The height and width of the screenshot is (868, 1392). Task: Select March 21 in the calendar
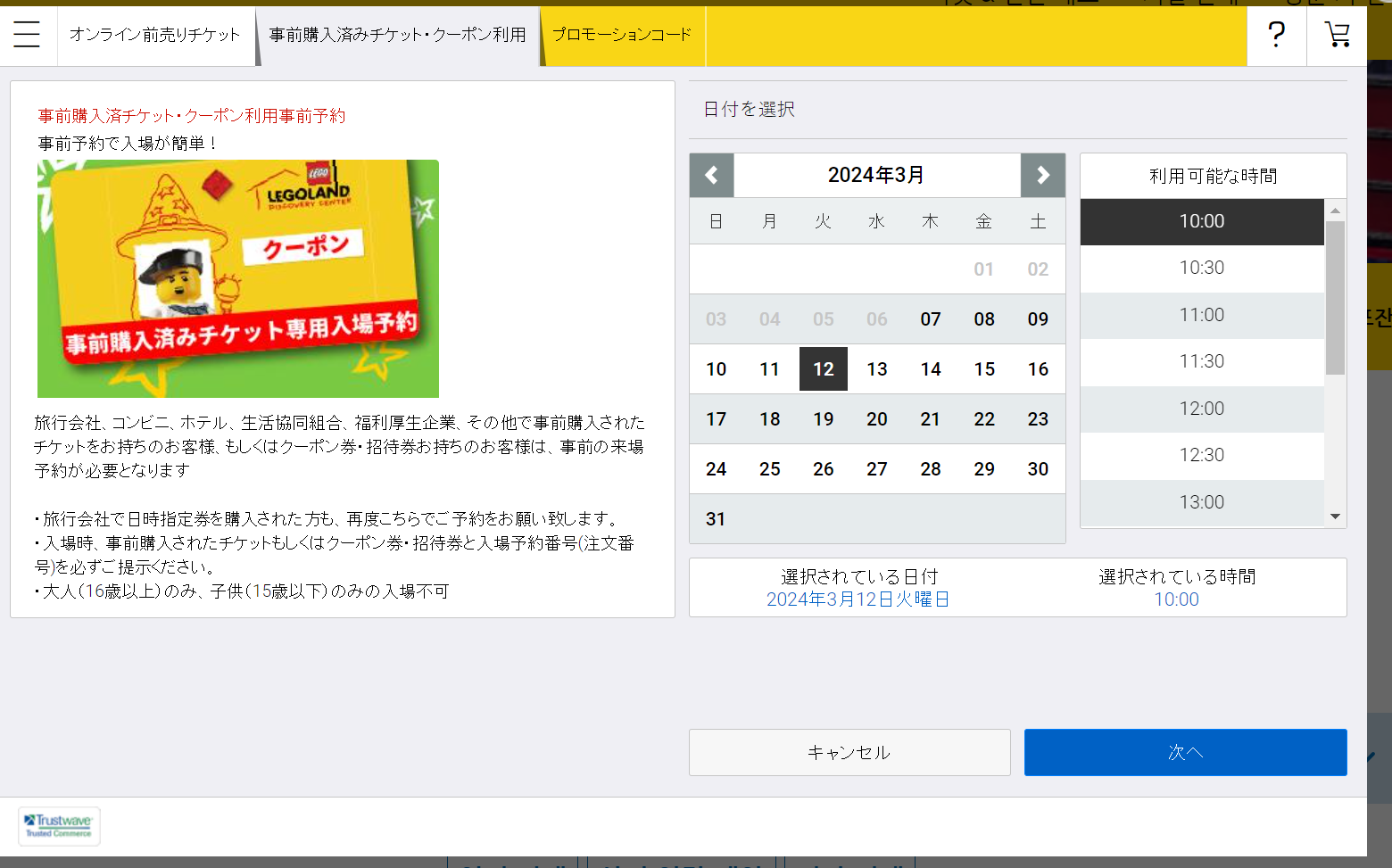click(931, 419)
